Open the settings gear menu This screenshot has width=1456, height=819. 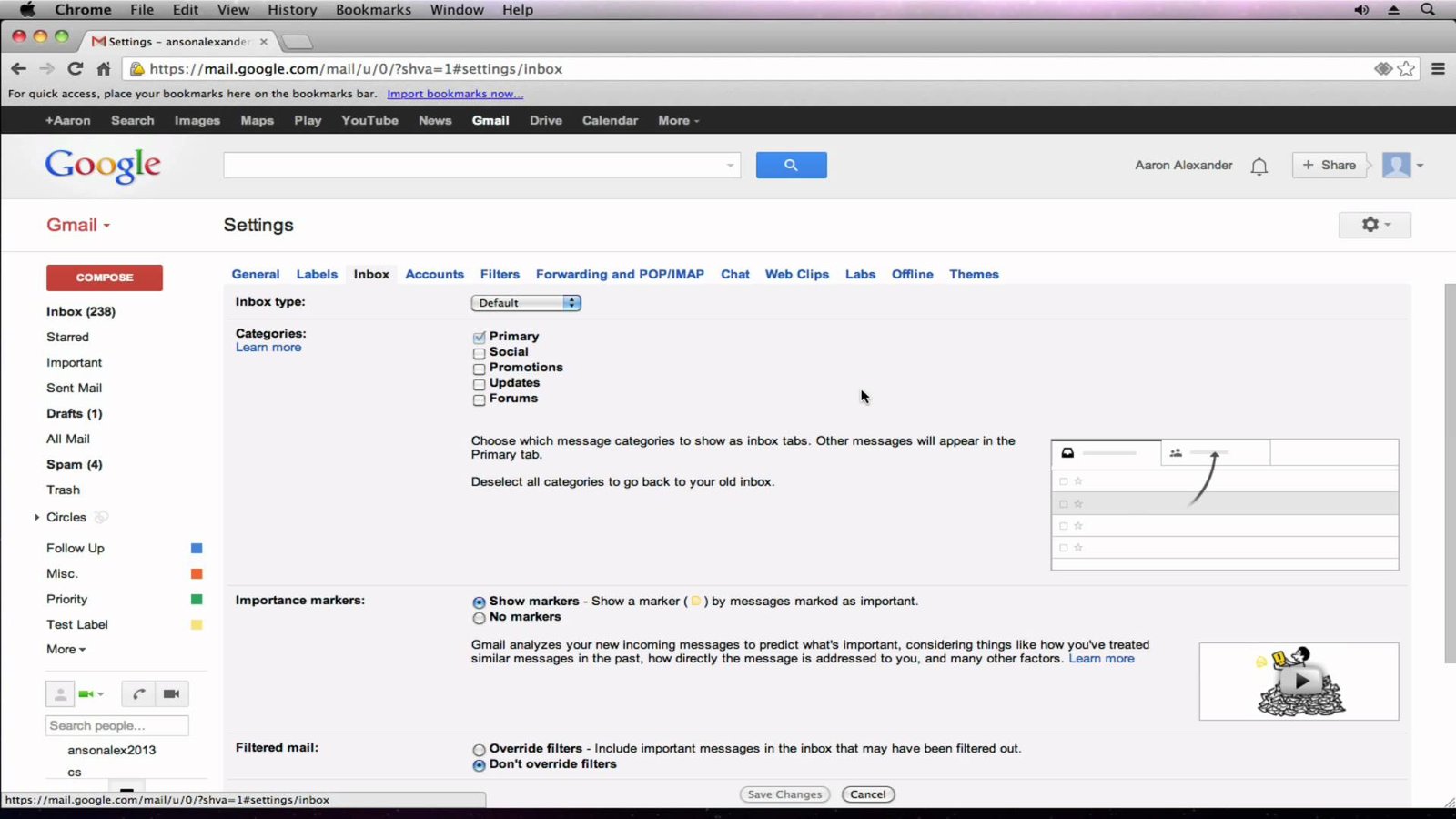(x=1374, y=225)
